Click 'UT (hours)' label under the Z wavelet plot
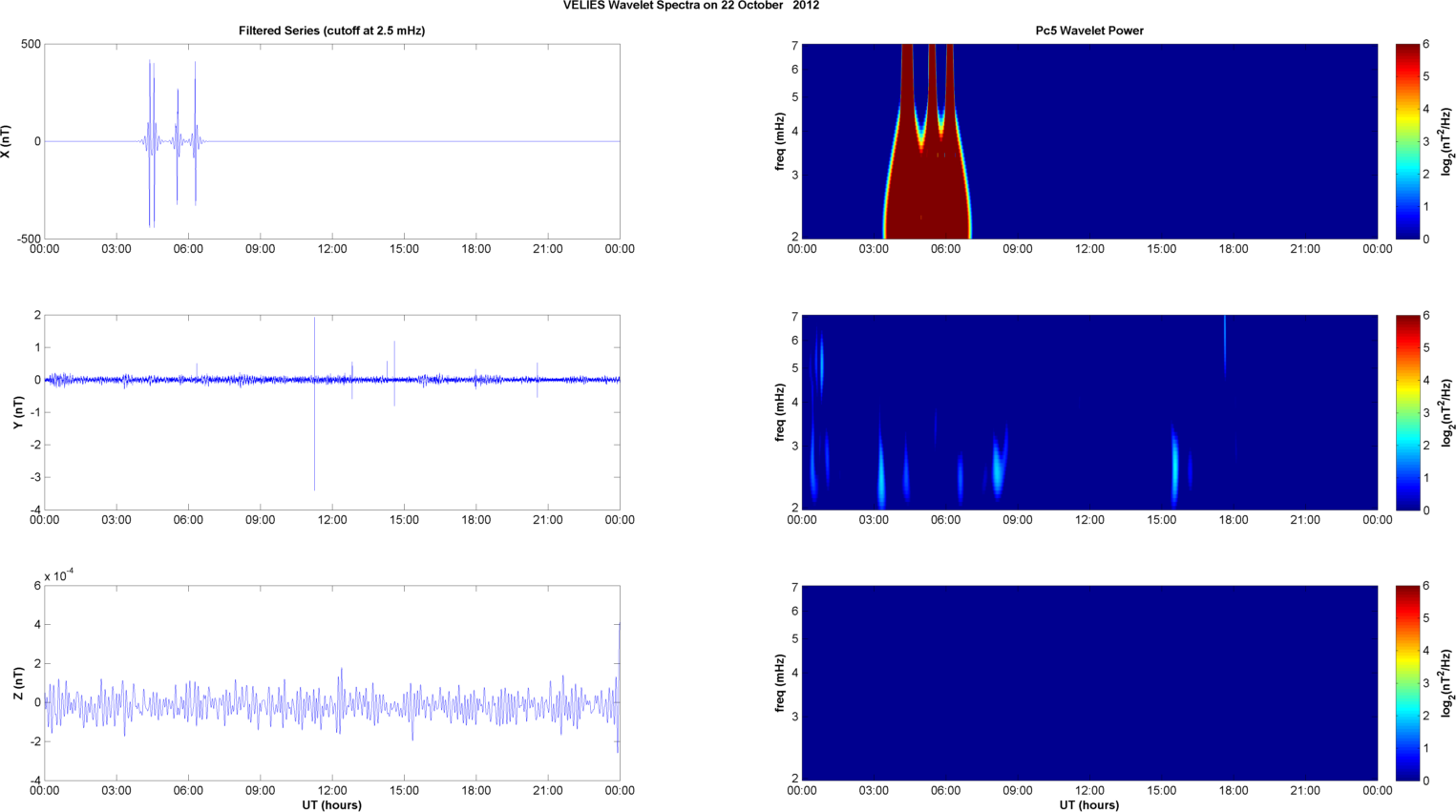 point(1089,804)
